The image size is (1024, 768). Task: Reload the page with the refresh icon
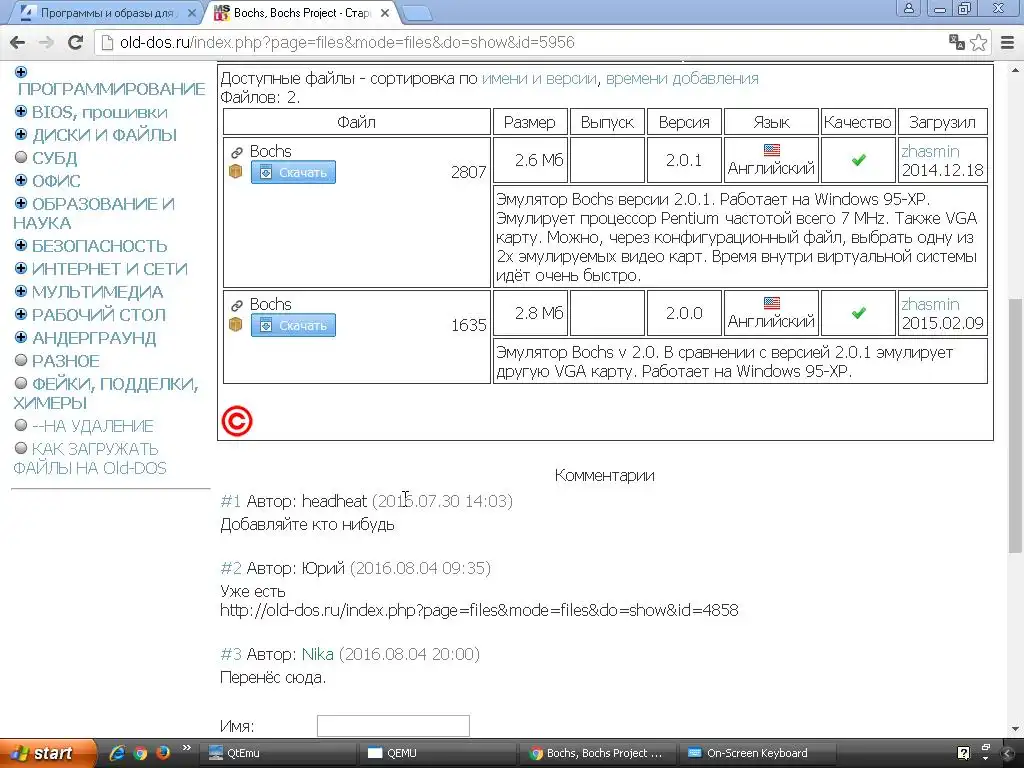(75, 42)
